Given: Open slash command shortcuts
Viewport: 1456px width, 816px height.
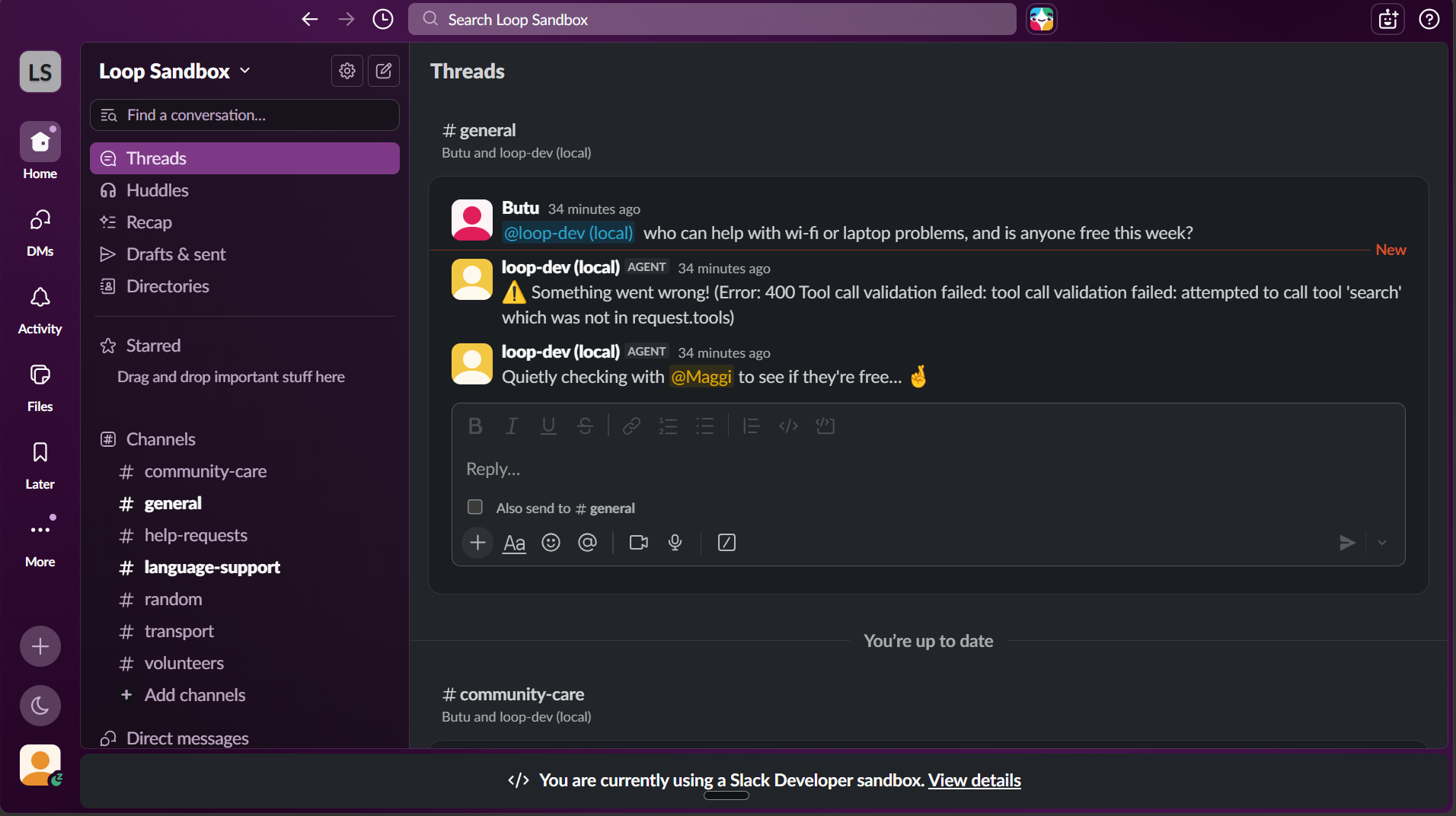Looking at the screenshot, I should tap(726, 543).
